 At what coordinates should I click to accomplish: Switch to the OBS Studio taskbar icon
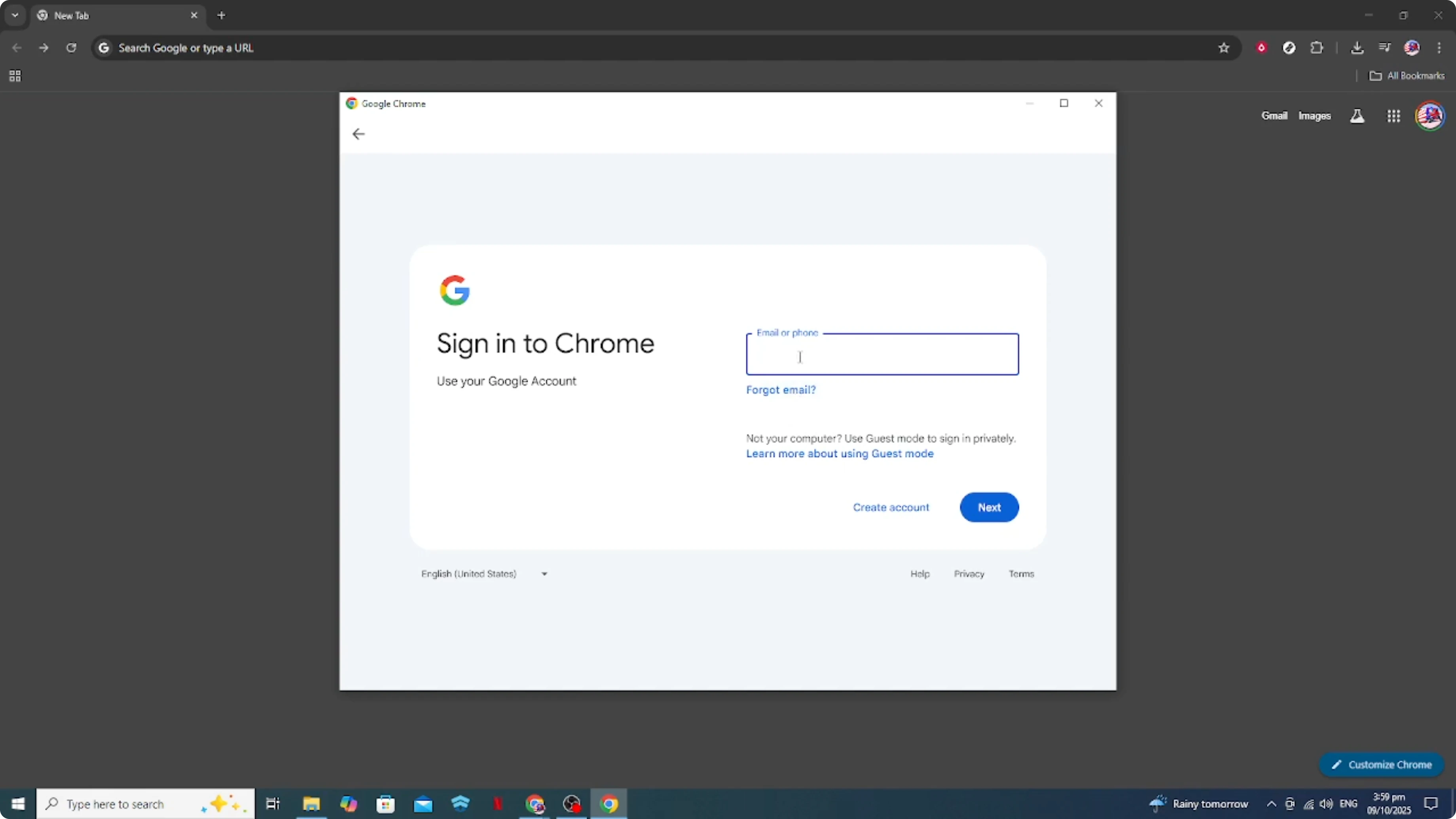(x=572, y=804)
